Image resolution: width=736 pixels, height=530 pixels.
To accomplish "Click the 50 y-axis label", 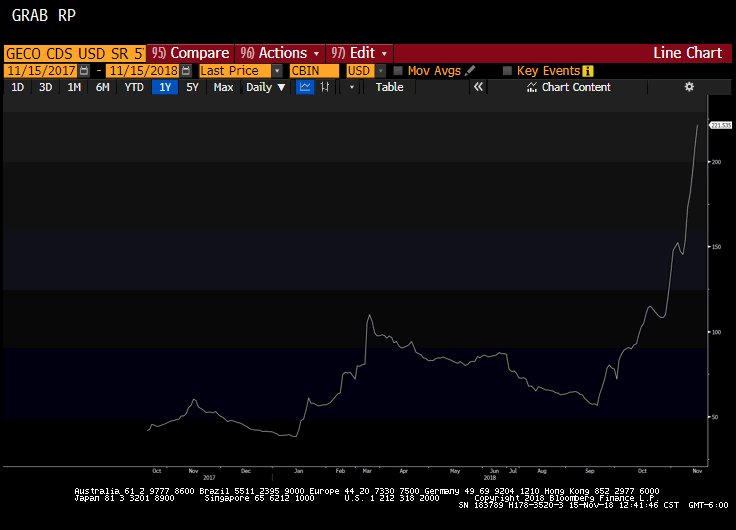I will [715, 417].
